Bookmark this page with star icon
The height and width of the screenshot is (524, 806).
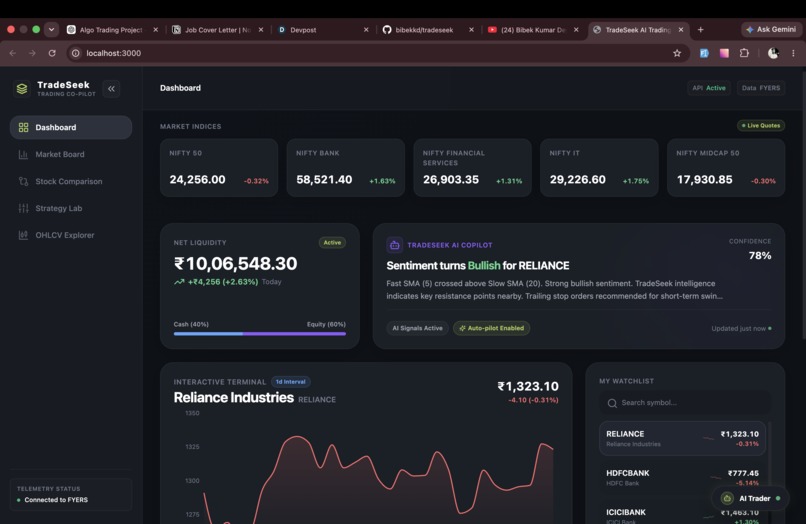677,53
